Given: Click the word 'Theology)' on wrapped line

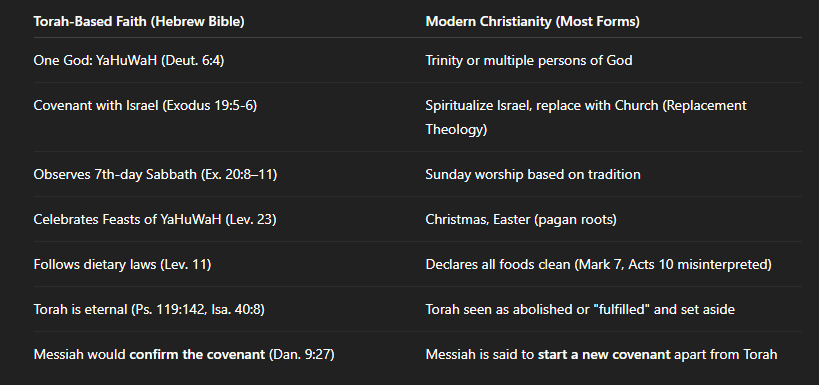Looking at the screenshot, I should click(x=457, y=130).
